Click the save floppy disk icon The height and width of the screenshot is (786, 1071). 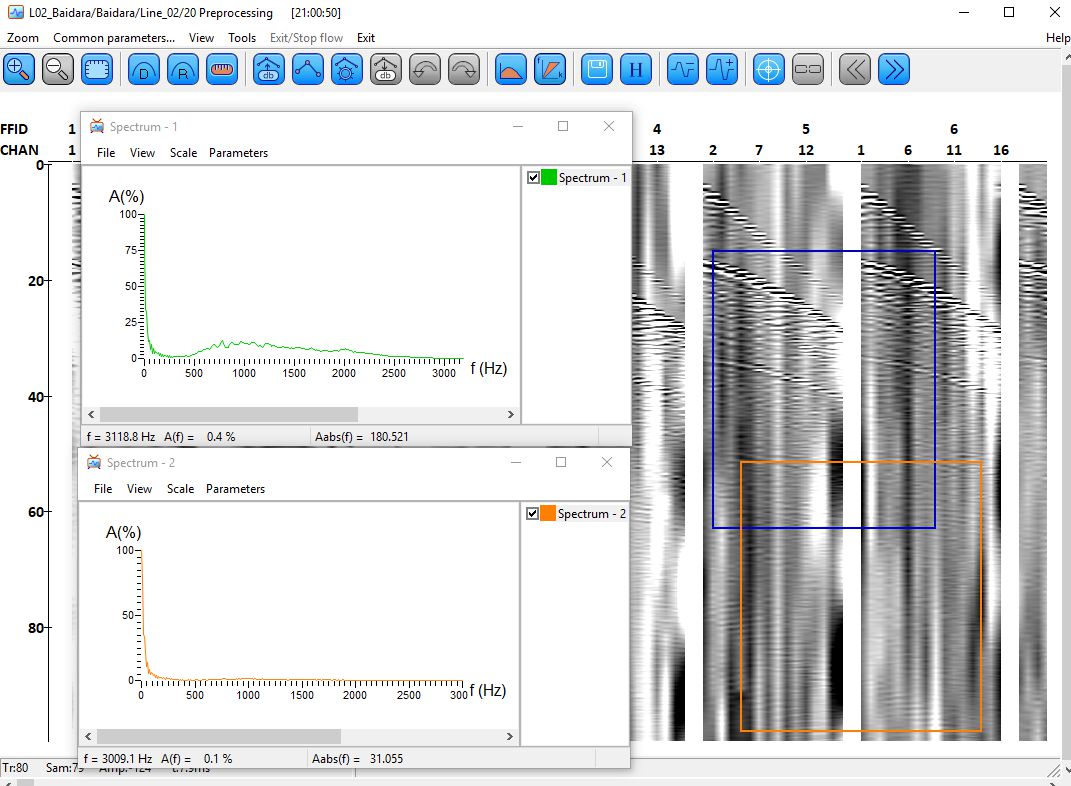coord(597,69)
